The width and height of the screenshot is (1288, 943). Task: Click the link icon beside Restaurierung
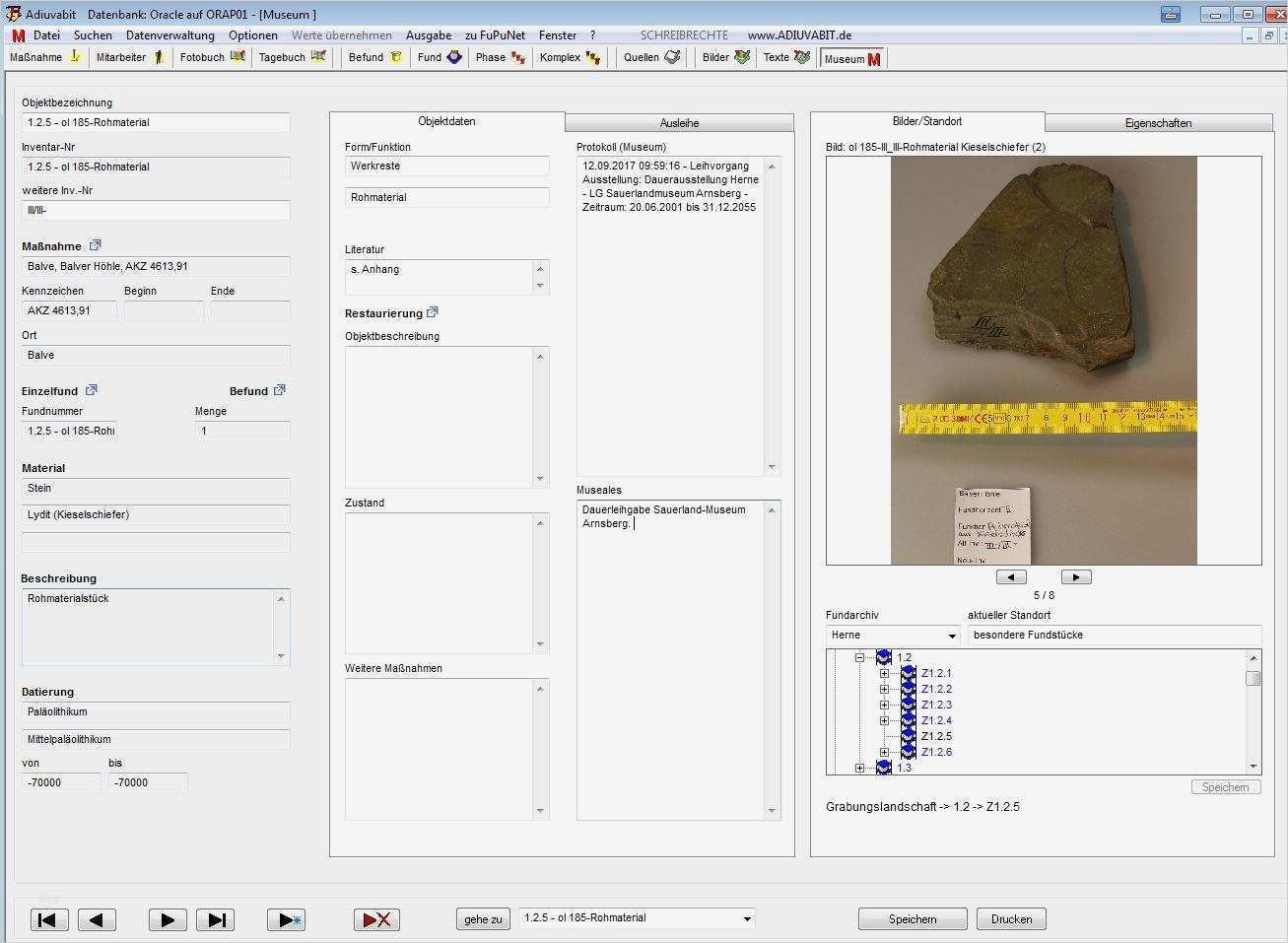[433, 313]
